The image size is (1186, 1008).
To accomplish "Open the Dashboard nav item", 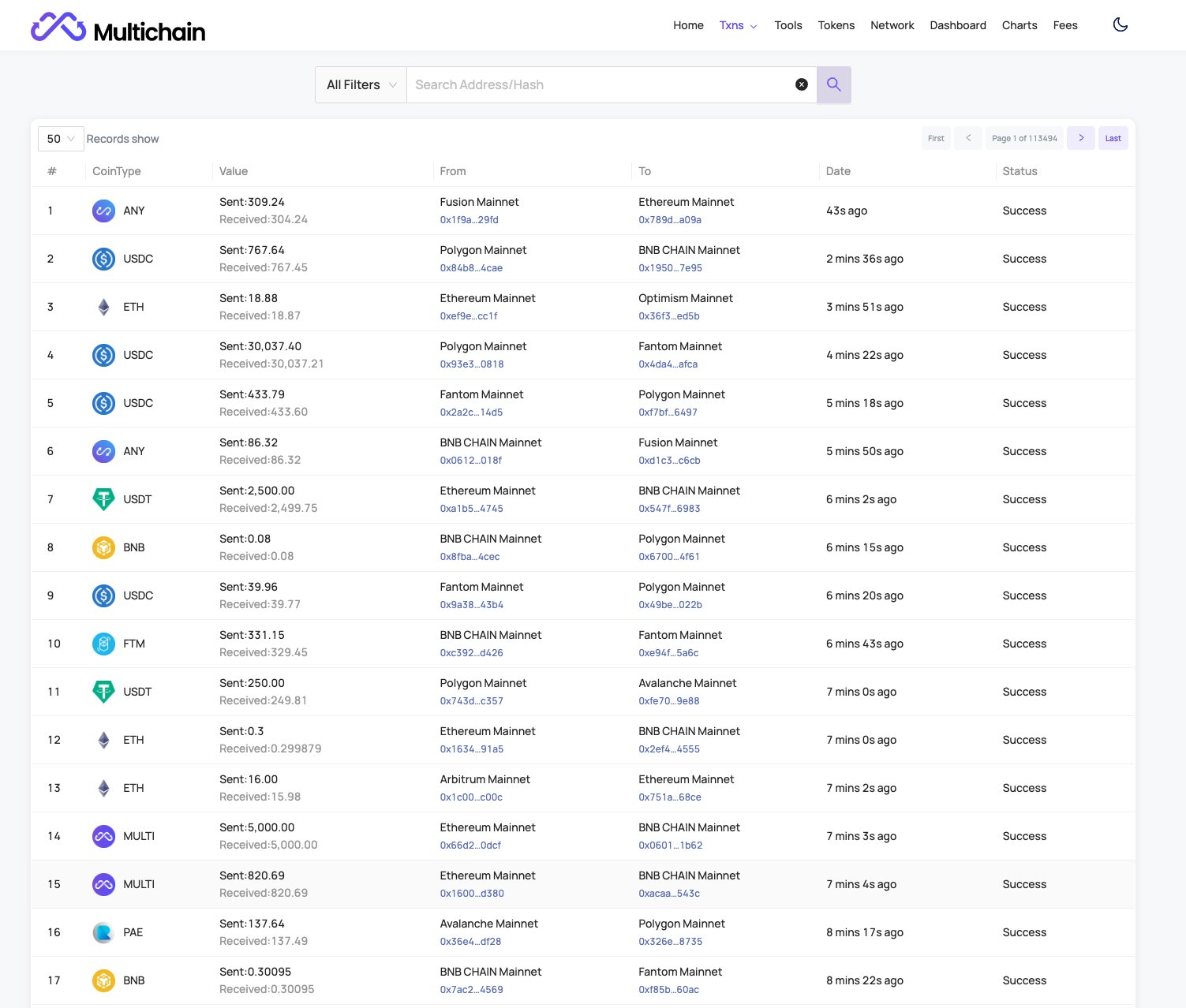I will point(958,25).
